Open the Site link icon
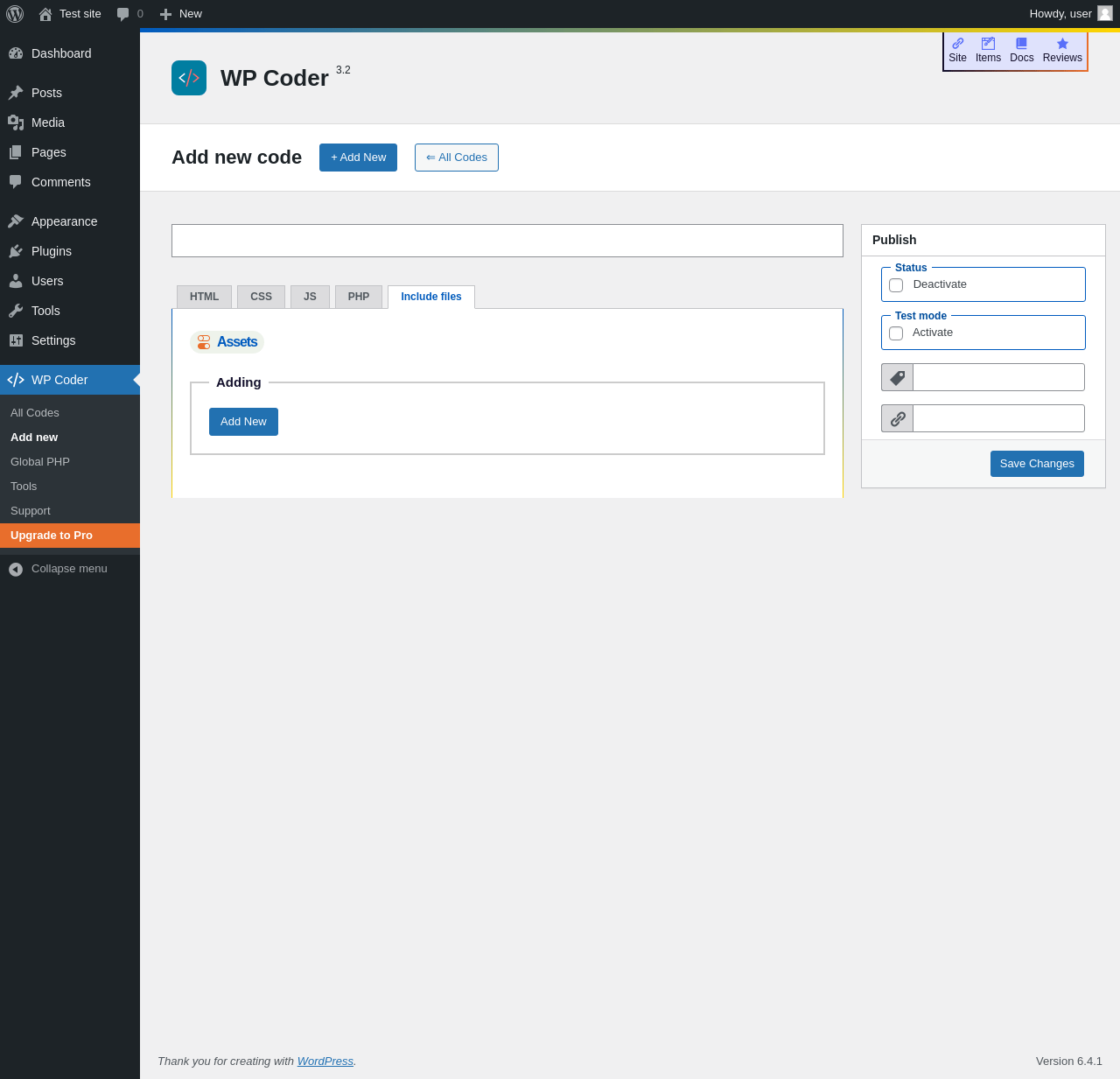 tap(957, 43)
